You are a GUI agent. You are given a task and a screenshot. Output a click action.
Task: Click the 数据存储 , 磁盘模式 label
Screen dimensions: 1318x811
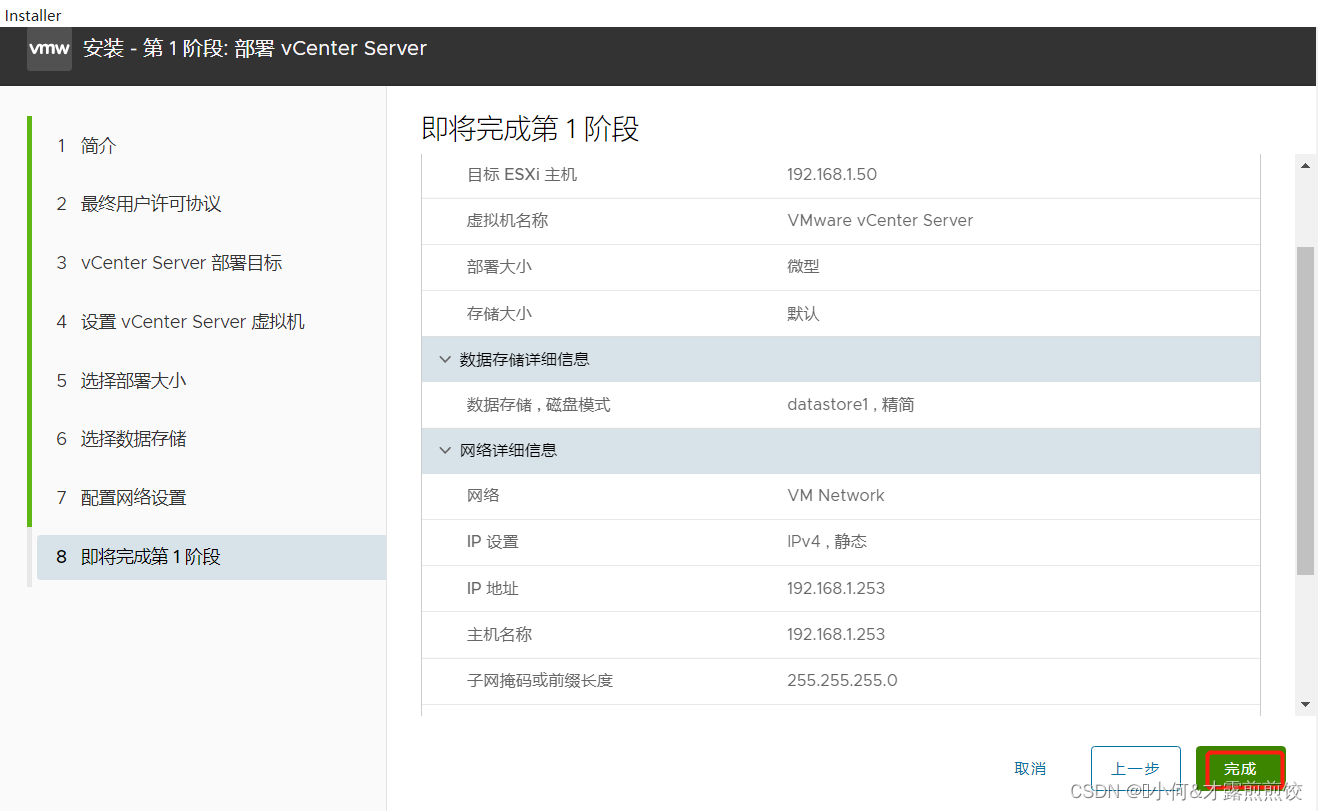[x=539, y=405]
